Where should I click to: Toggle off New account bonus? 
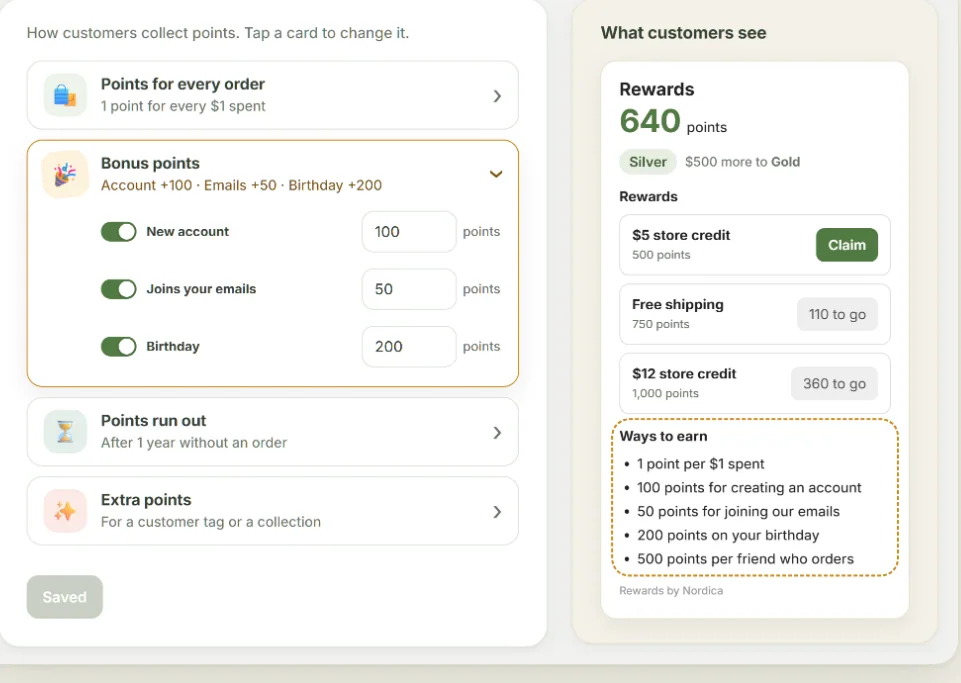point(118,232)
